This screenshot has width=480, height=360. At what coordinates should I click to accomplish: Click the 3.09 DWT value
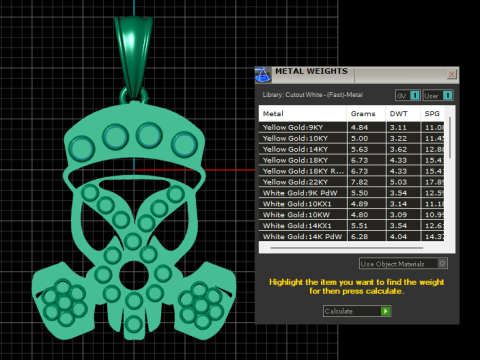tap(398, 215)
